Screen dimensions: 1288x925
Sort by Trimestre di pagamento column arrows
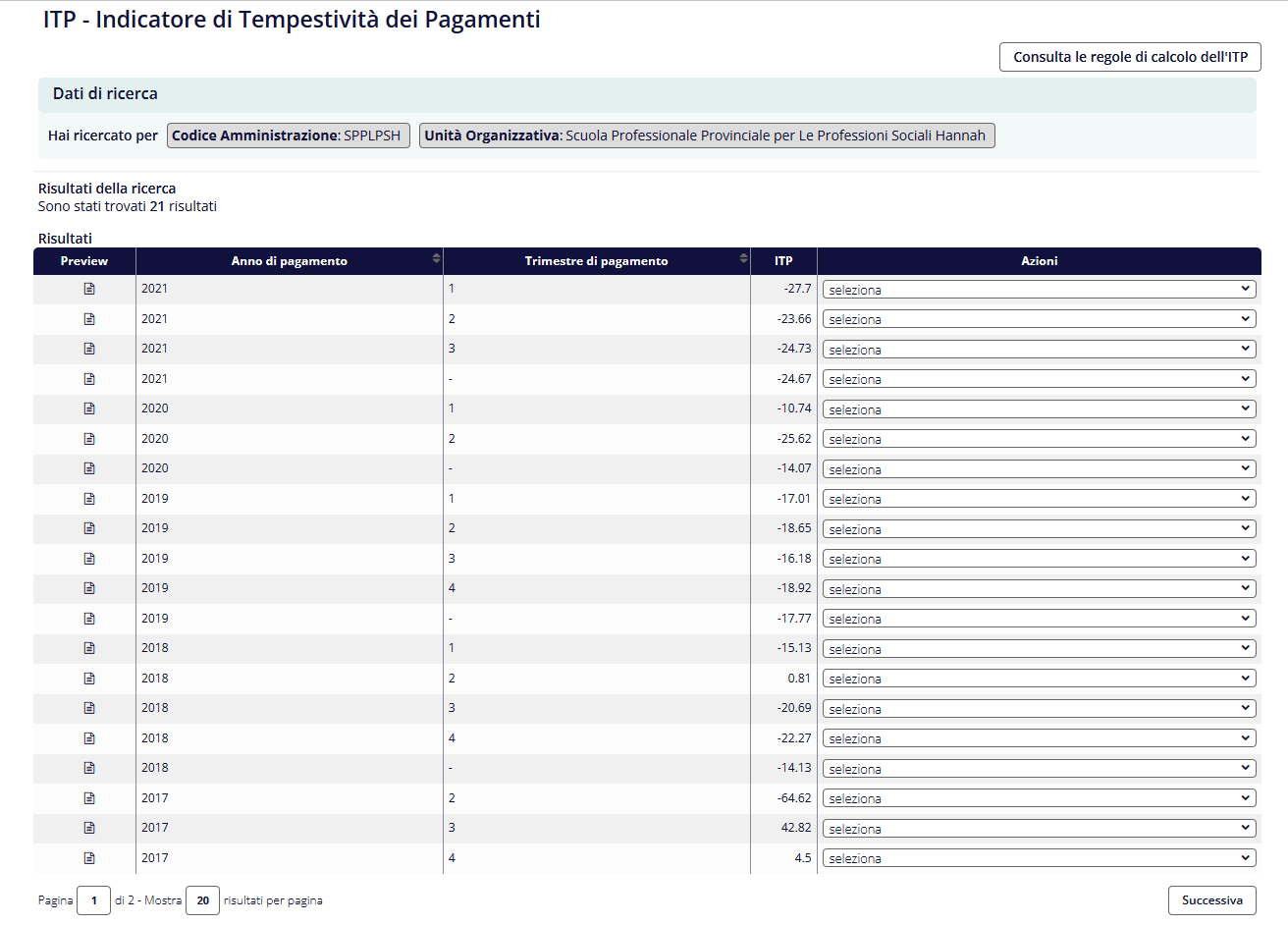(x=743, y=259)
